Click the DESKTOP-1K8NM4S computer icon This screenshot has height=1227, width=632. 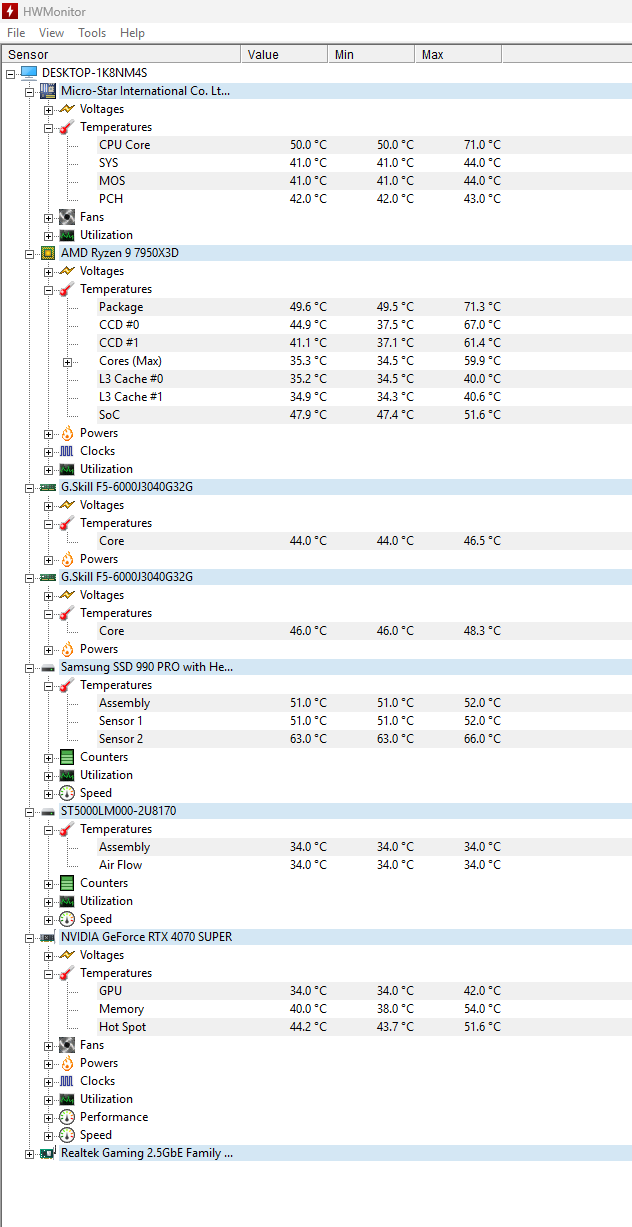pos(29,73)
